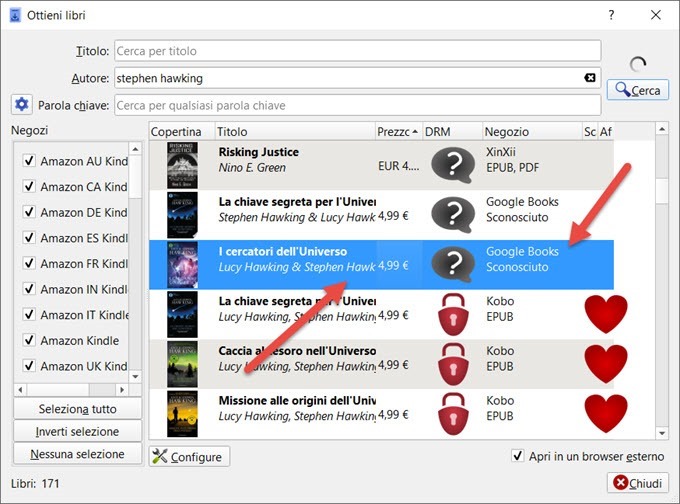Image resolution: width=680 pixels, height=504 pixels.
Task: Click Nessuna selezione
Action: [x=78, y=454]
